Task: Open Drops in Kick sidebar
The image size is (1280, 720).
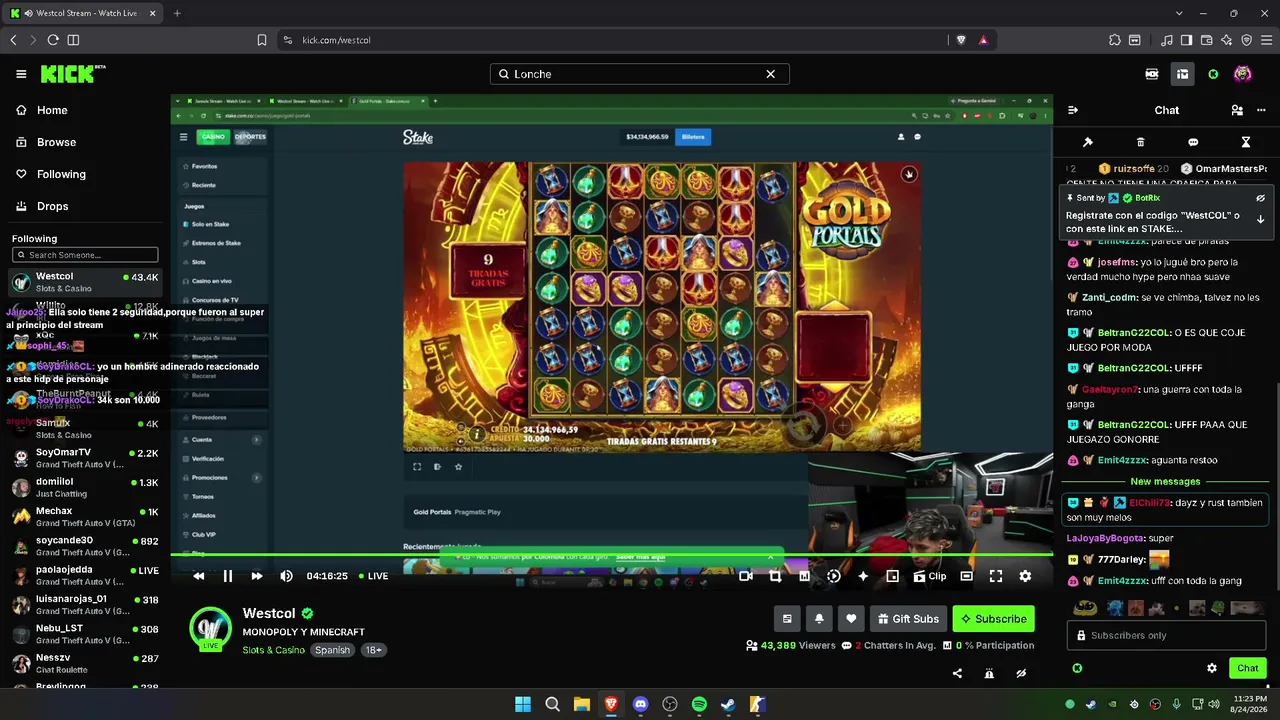Action: (x=43, y=206)
